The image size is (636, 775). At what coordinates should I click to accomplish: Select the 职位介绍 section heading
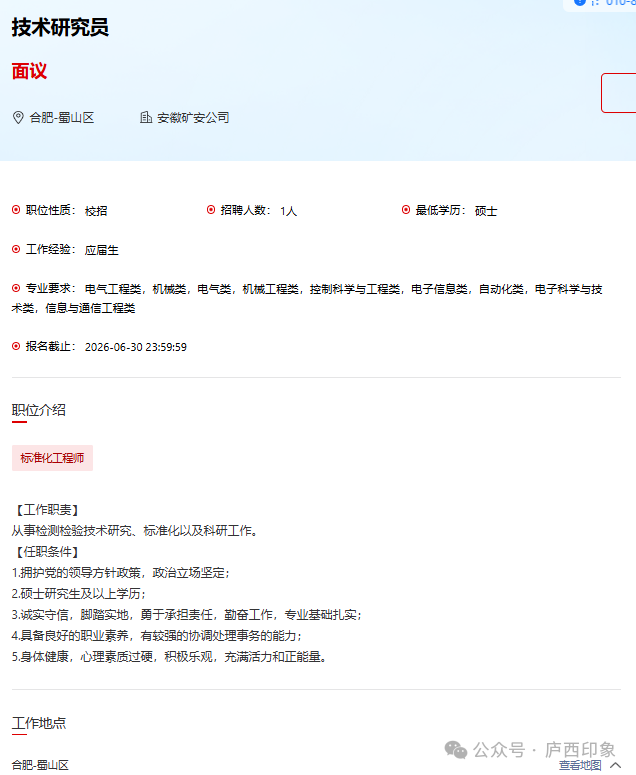(x=39, y=410)
